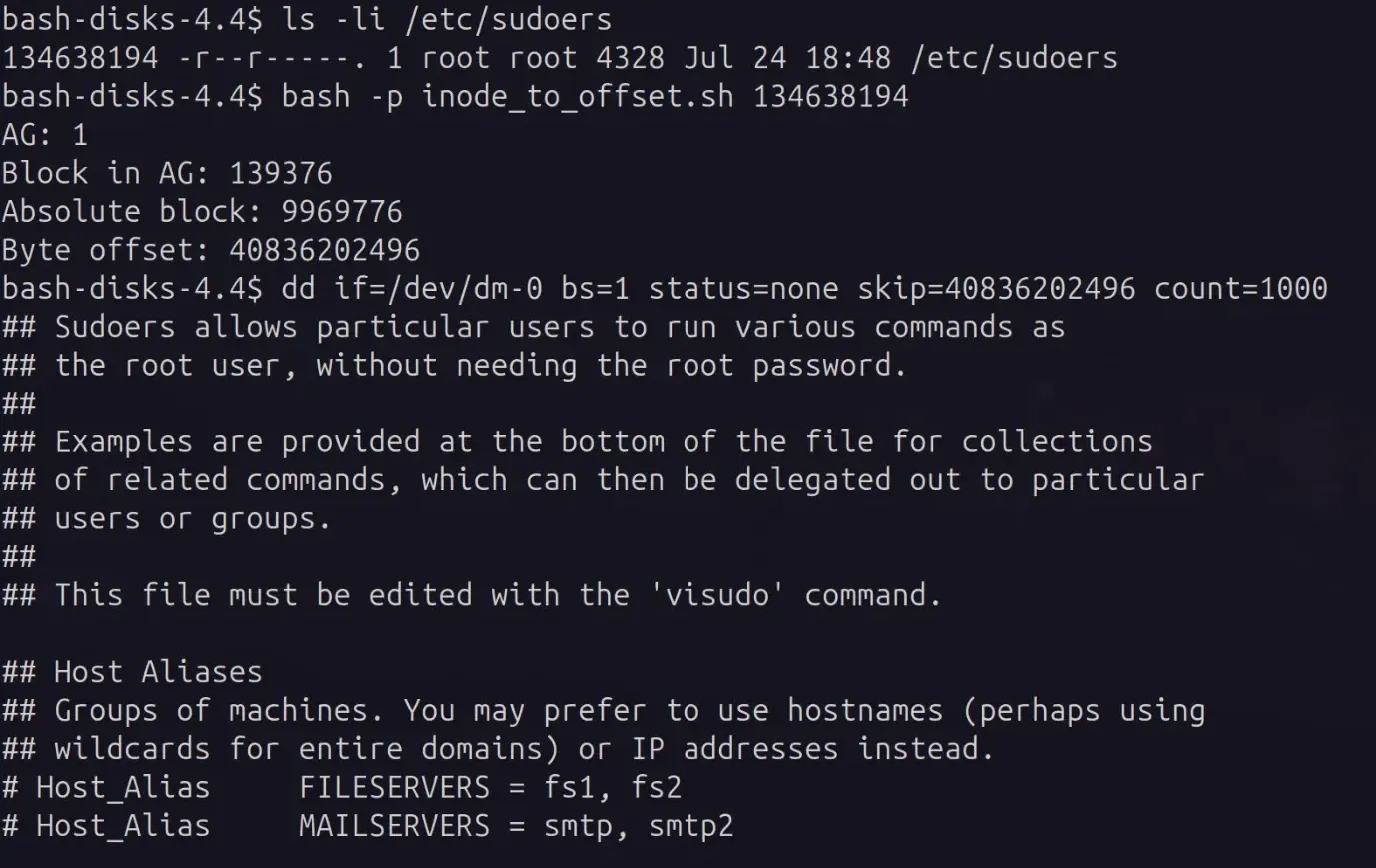Click the file size 4328
Image resolution: width=1376 pixels, height=868 pixels.
pos(630,58)
